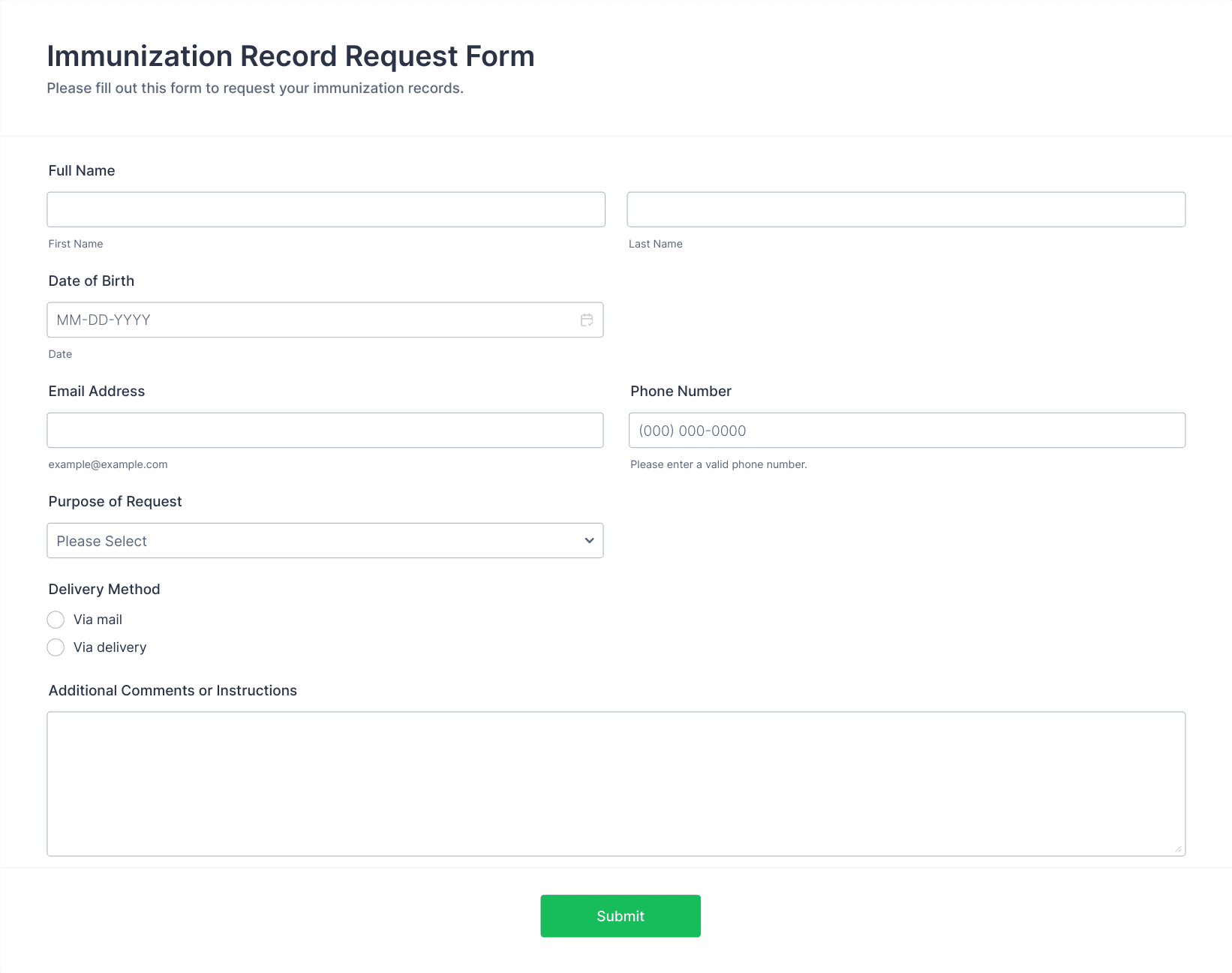Open the calendar date picker icon
The height and width of the screenshot is (973, 1232).
tap(587, 320)
